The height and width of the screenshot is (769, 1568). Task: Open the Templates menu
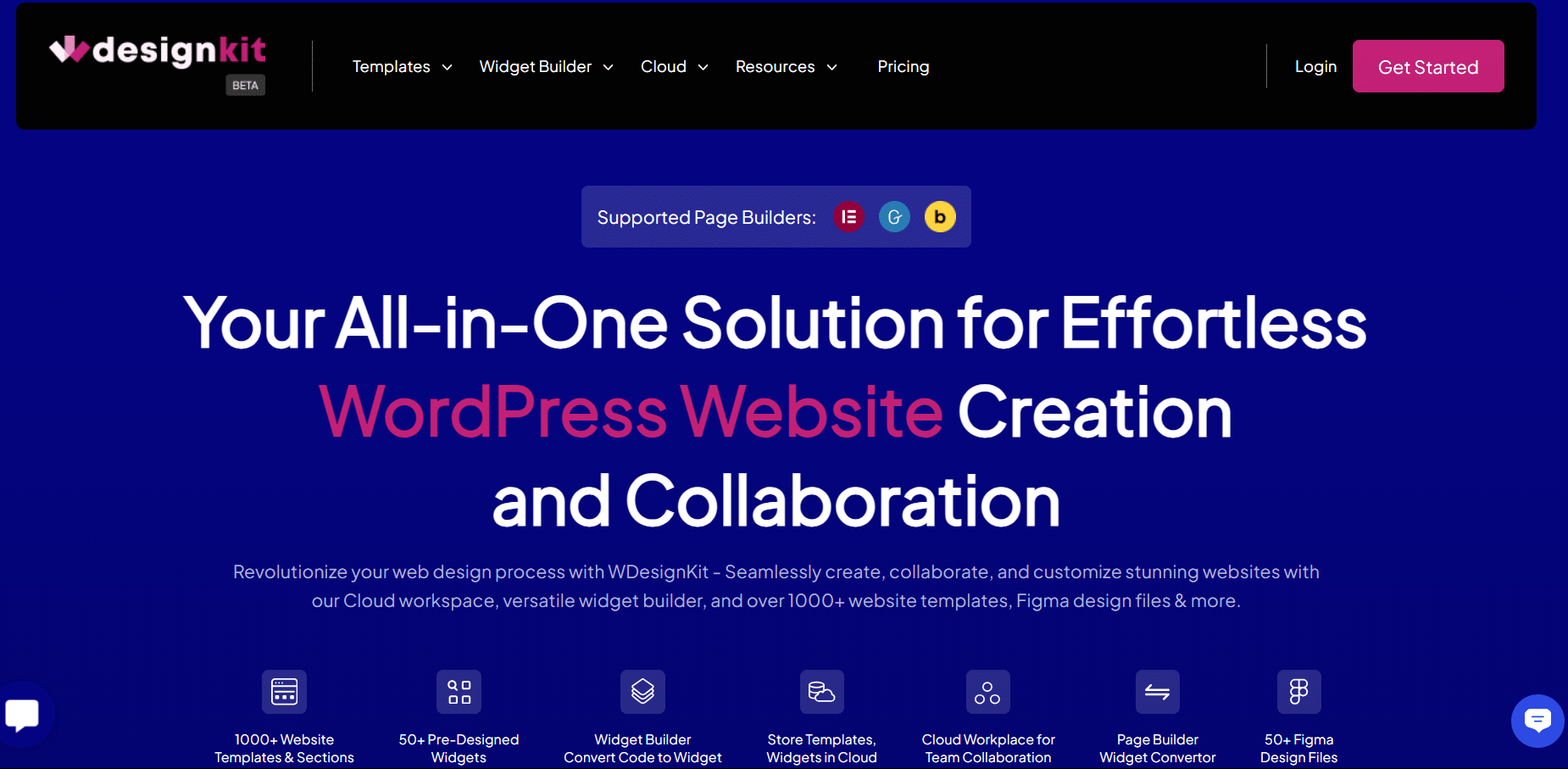coord(392,67)
